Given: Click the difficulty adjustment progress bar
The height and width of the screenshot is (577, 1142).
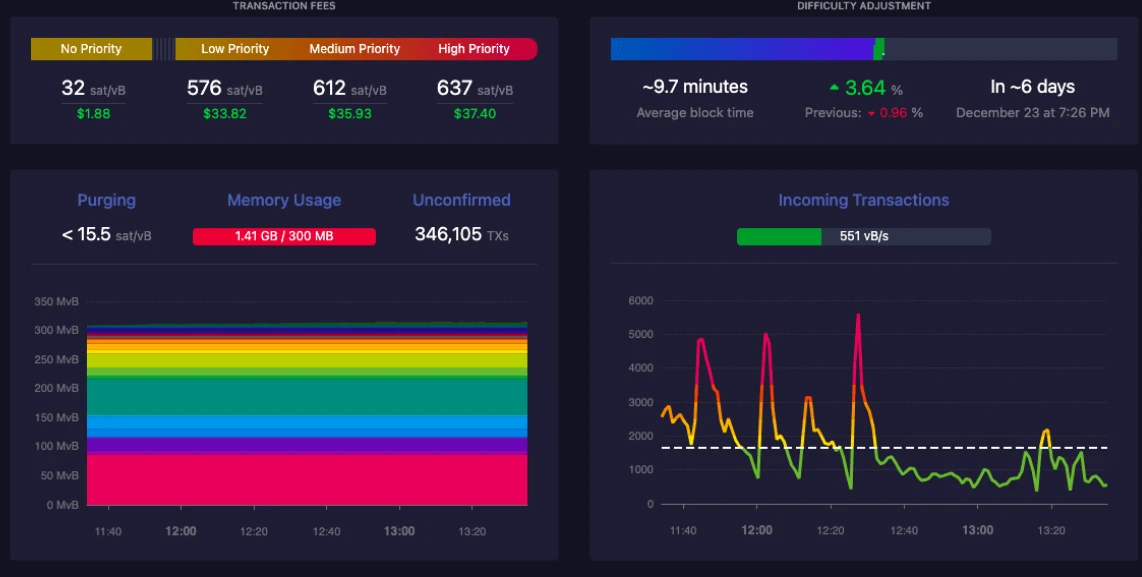Looking at the screenshot, I should (864, 49).
